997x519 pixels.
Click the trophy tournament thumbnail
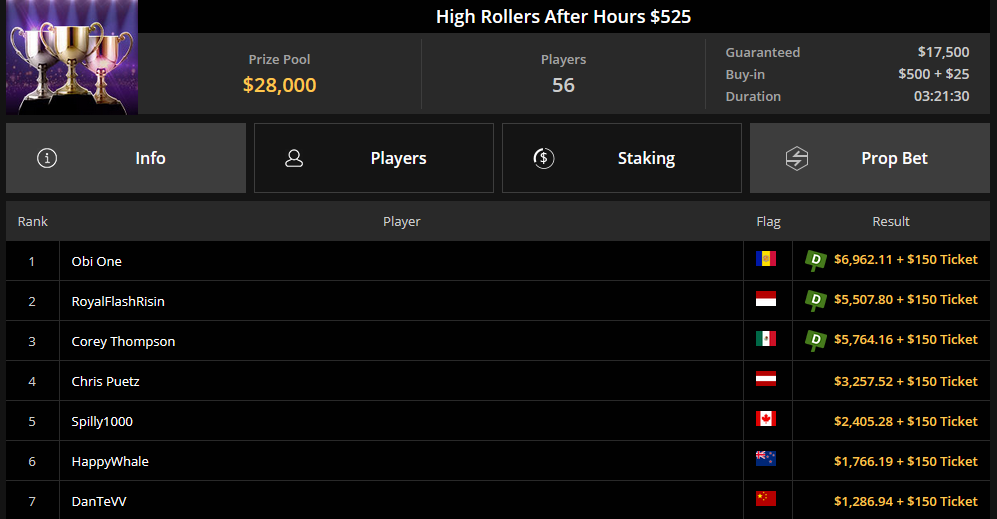pos(72,57)
